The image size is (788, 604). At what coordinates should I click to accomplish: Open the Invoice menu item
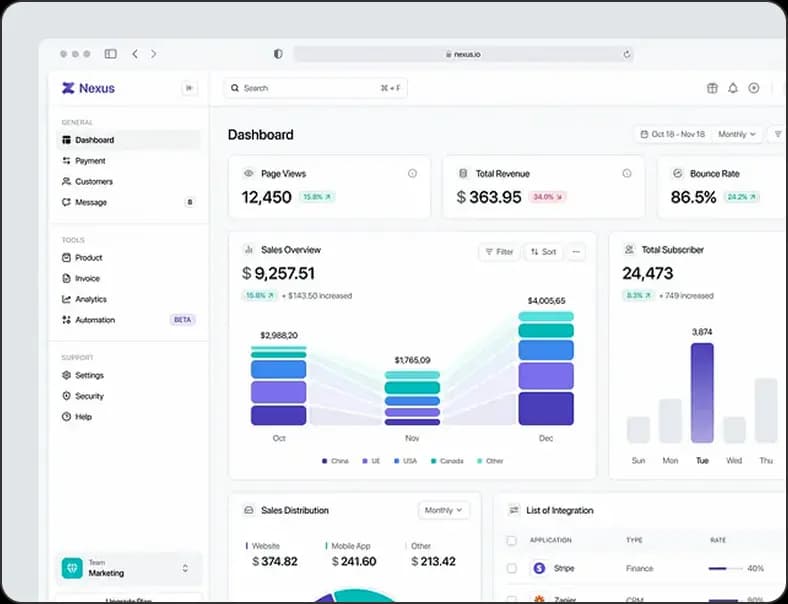[129, 278]
